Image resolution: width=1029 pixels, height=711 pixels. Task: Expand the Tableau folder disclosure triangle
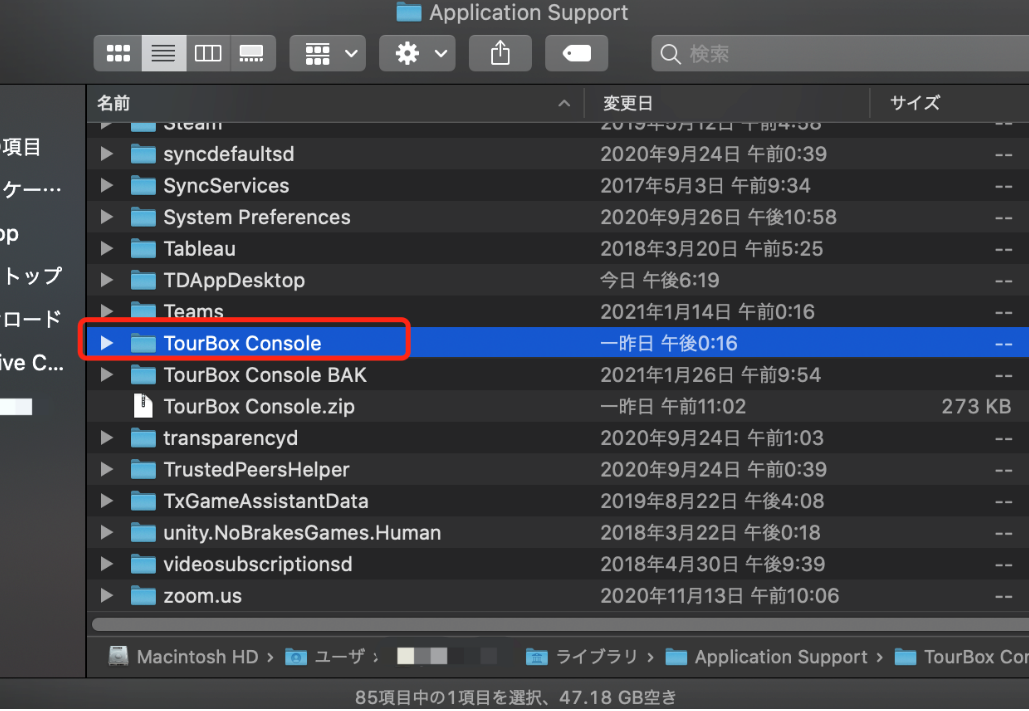tap(107, 249)
